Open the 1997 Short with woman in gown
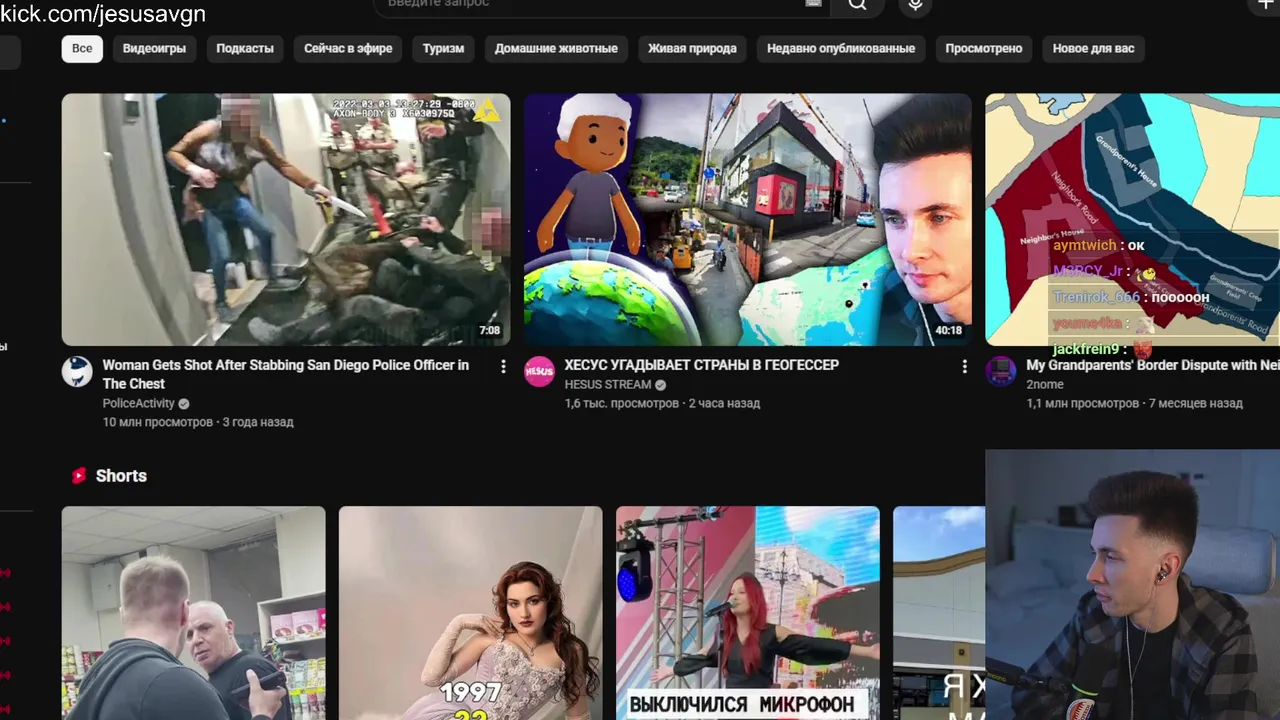 click(x=471, y=613)
